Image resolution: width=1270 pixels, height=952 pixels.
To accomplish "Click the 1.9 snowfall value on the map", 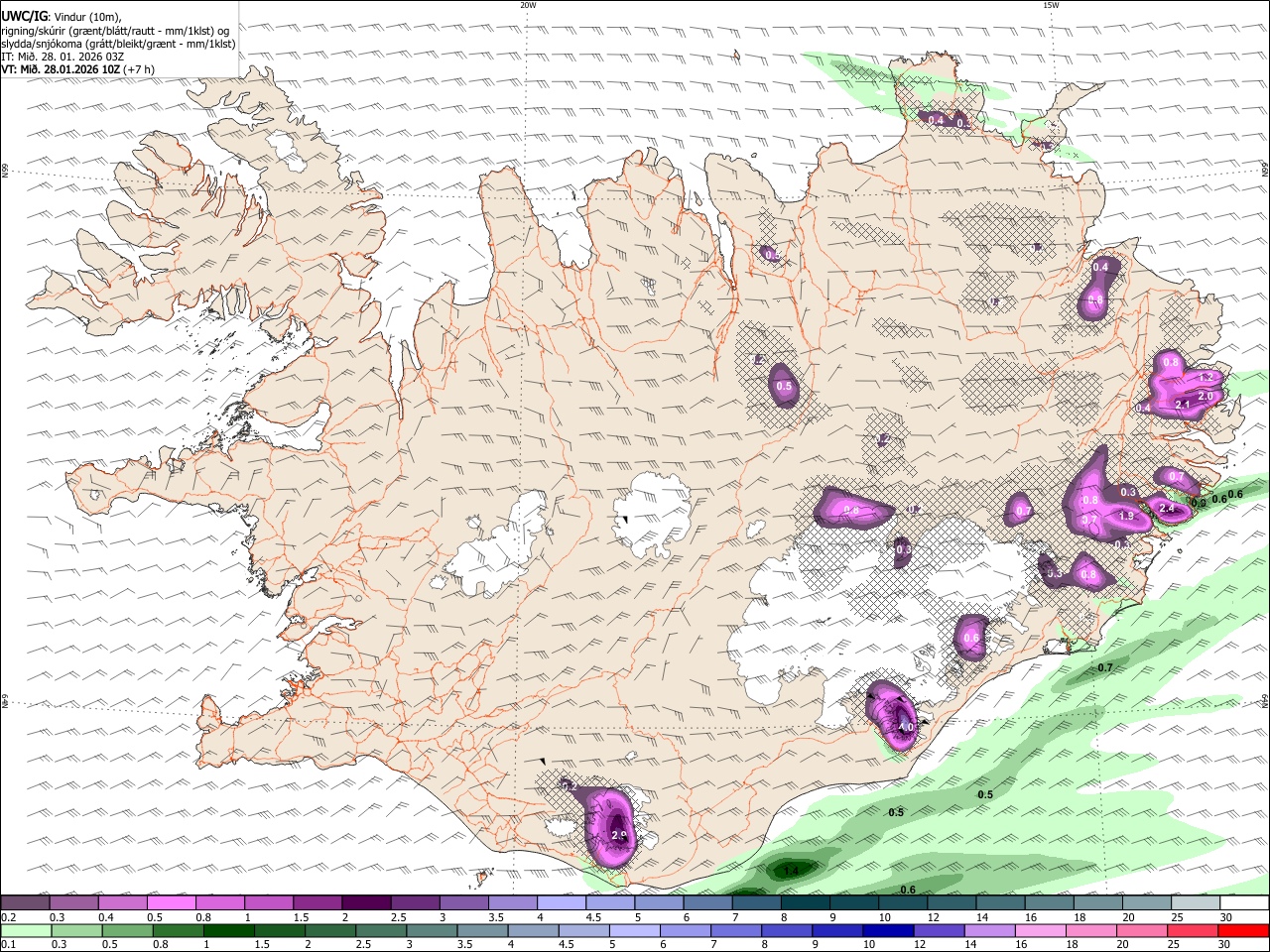I will pyautogui.click(x=1126, y=516).
